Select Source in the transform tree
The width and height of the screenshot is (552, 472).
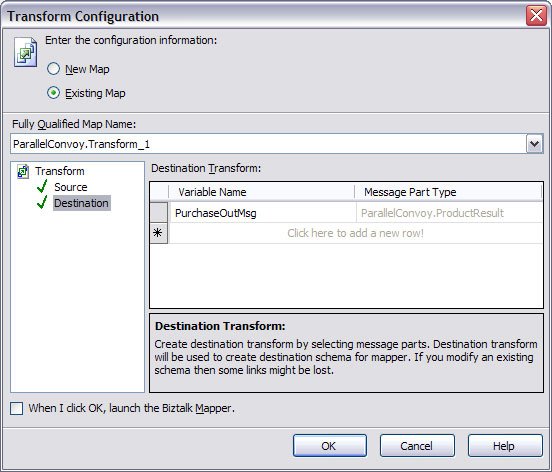click(71, 187)
